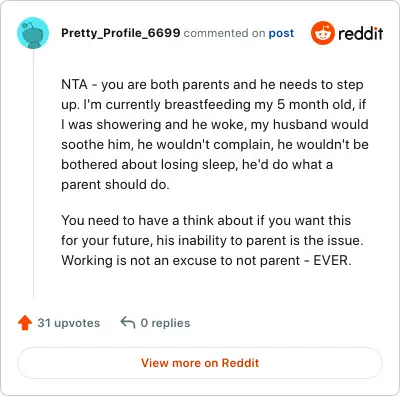
Task: Collapse comment using the vertical thread line
Action: 33,174
